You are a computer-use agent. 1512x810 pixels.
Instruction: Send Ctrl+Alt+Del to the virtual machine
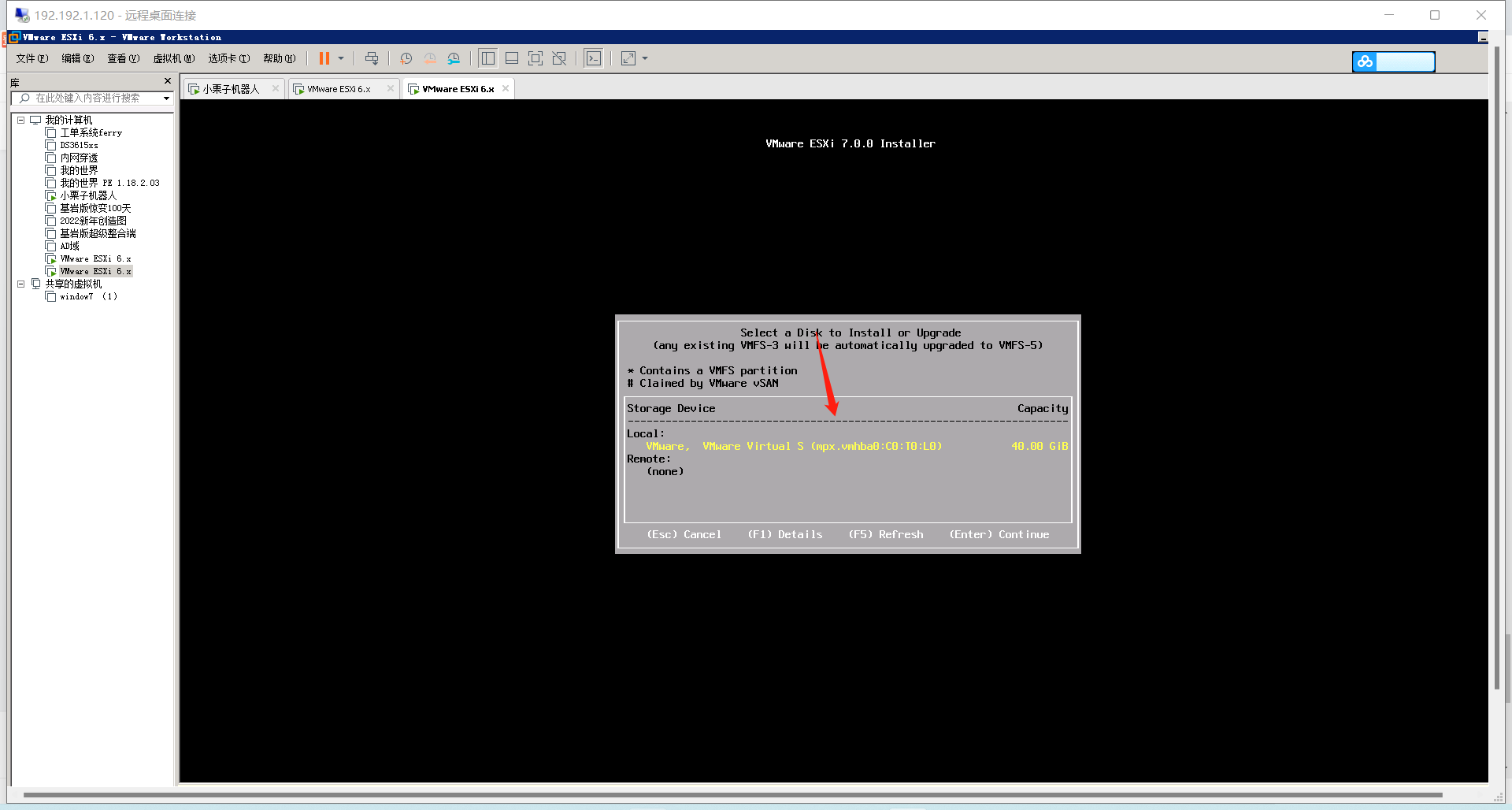click(x=372, y=58)
